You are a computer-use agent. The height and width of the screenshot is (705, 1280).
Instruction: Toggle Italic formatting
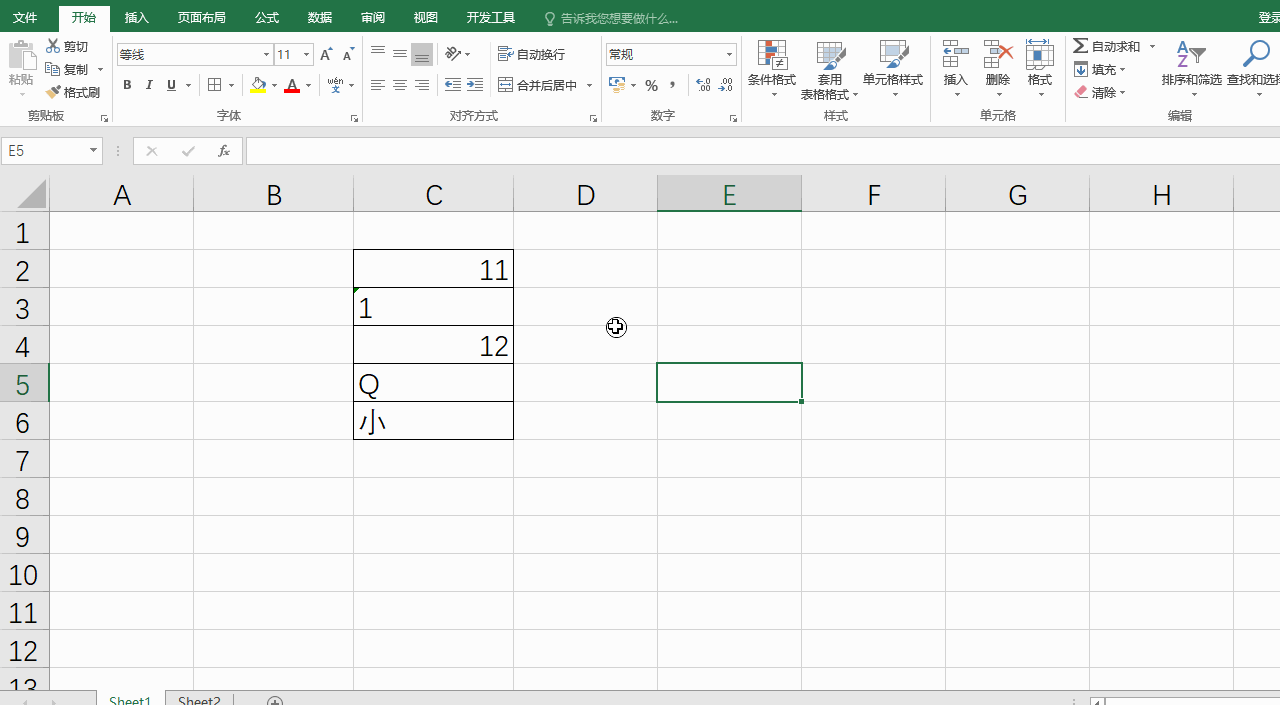(149, 86)
